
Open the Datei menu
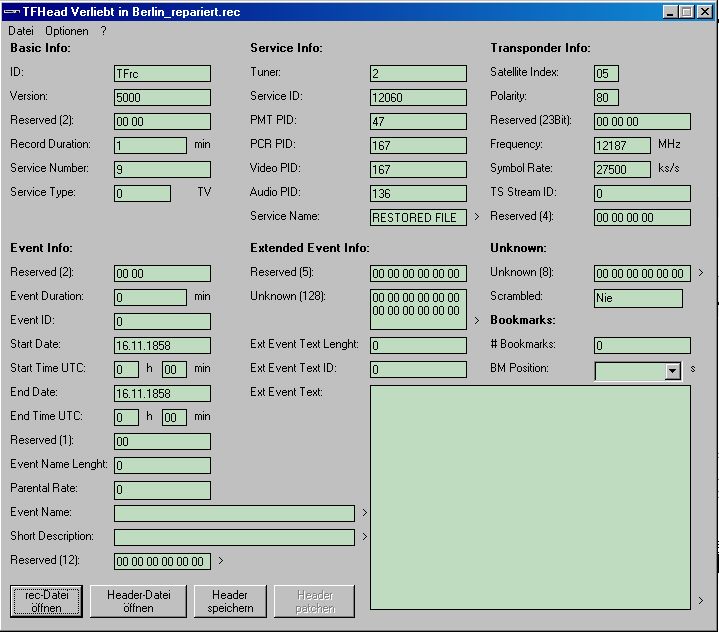click(x=21, y=31)
